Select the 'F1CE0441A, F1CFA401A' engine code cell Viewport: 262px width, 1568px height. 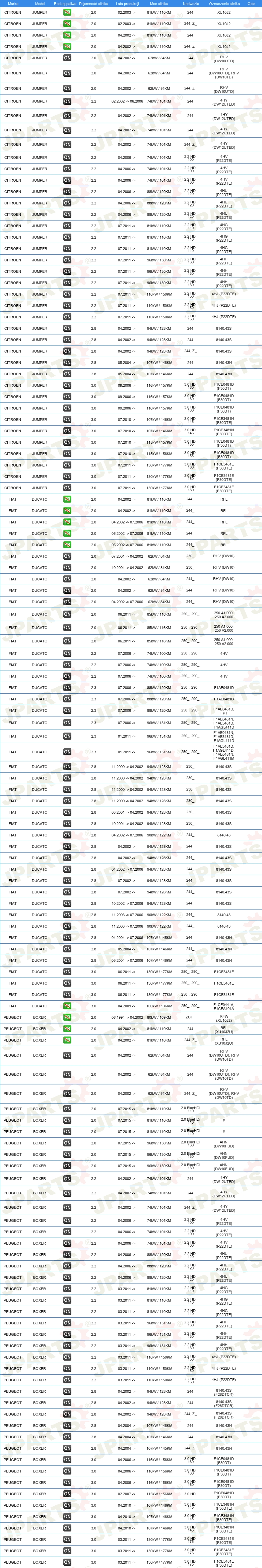[x=224, y=1006]
